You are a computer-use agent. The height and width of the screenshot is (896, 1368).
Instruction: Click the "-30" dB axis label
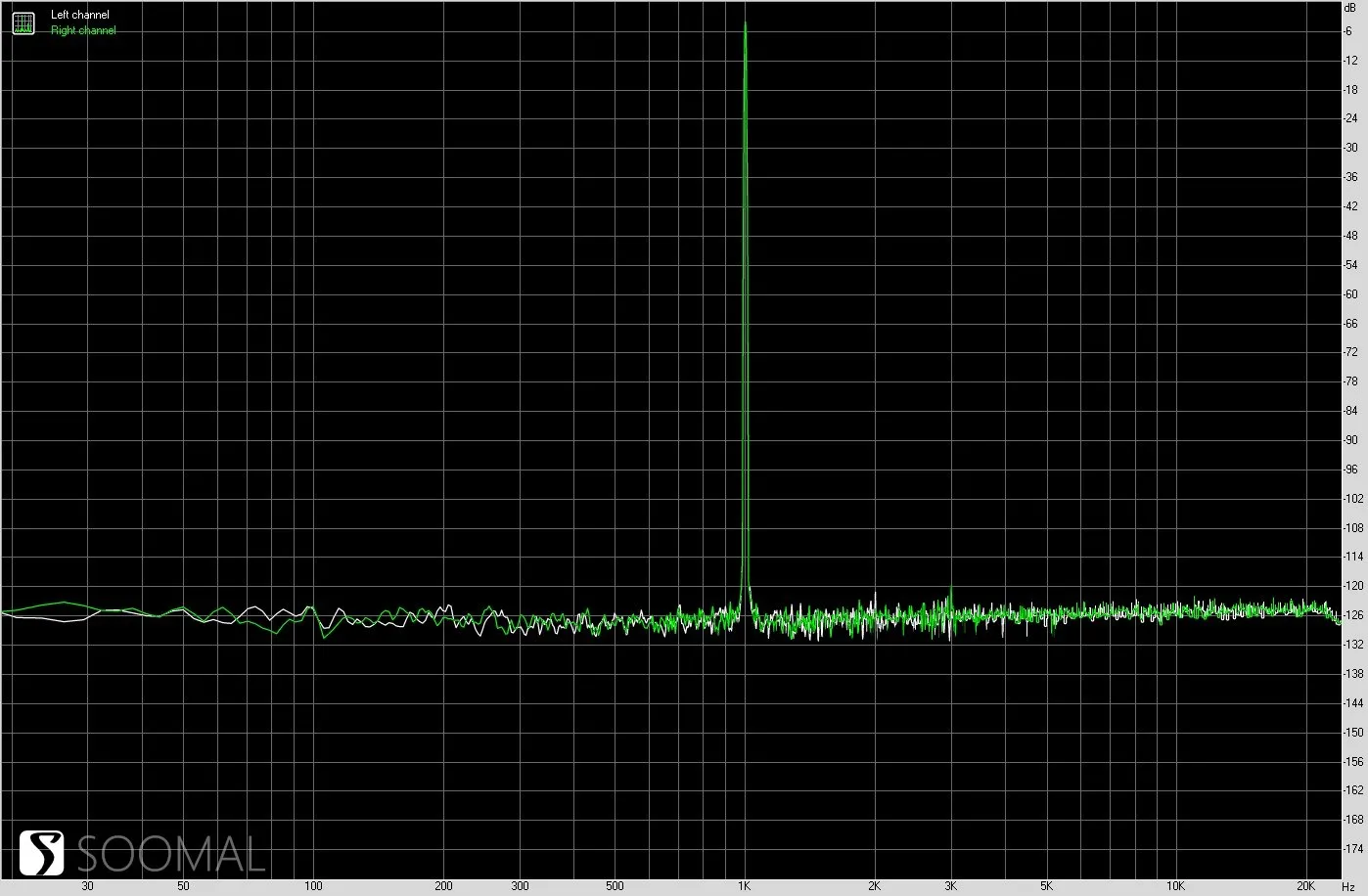pyautogui.click(x=1350, y=148)
